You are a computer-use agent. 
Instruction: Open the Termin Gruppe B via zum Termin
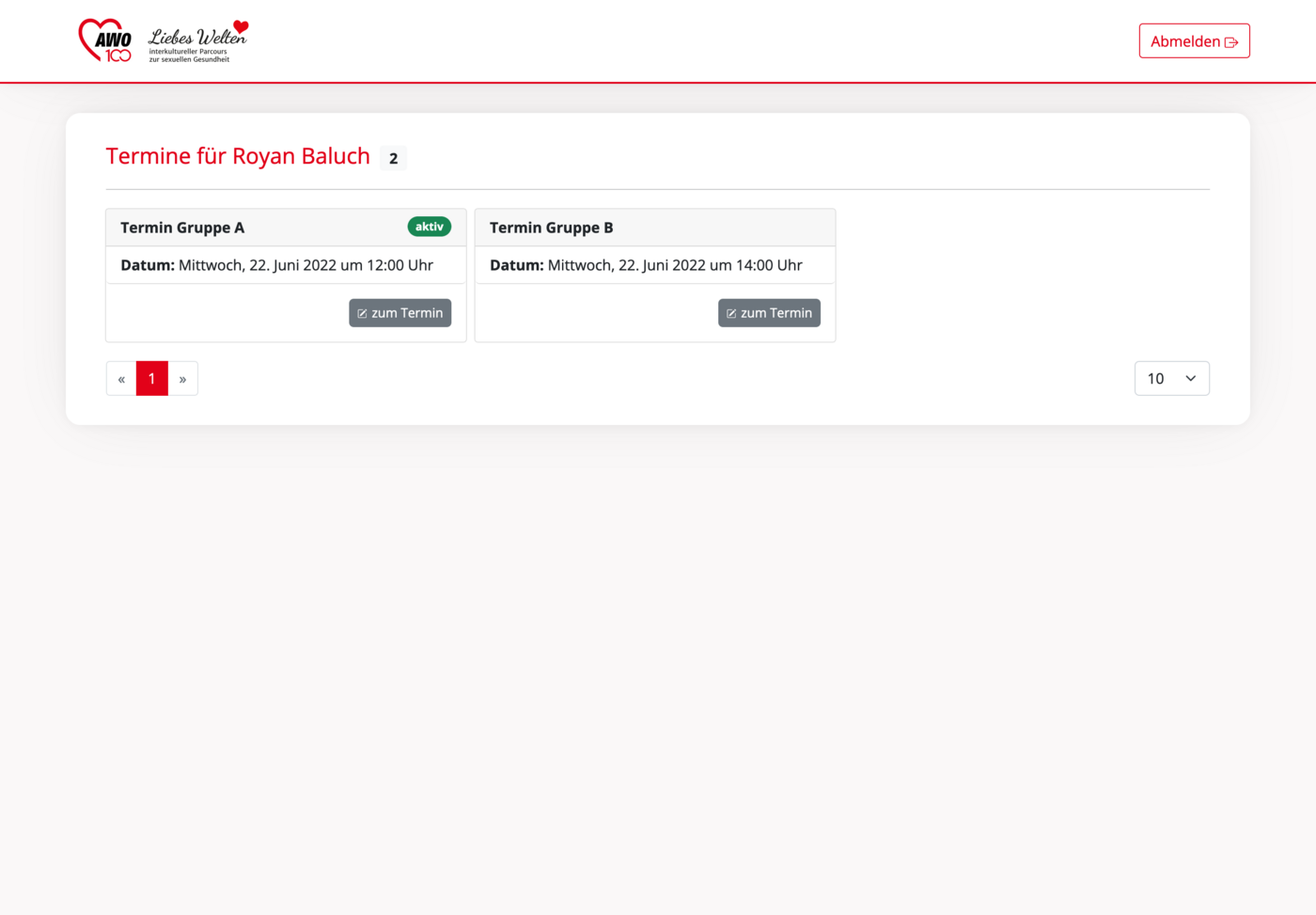coord(769,313)
